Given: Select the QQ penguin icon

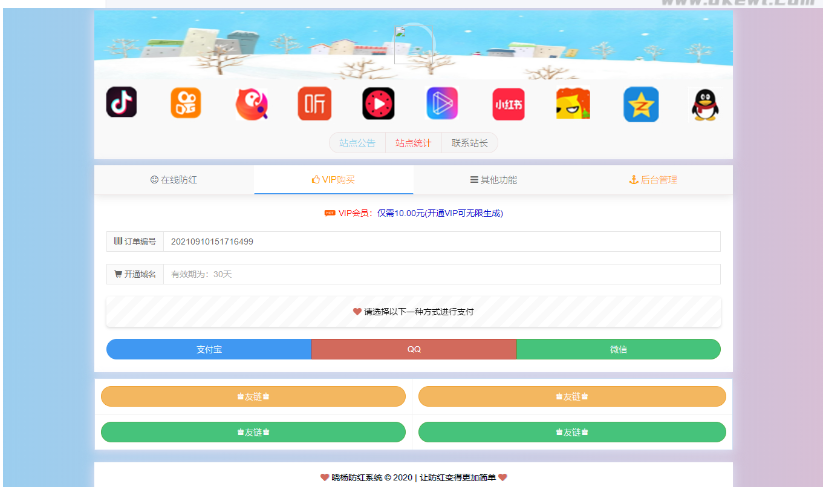Looking at the screenshot, I should pos(705,105).
